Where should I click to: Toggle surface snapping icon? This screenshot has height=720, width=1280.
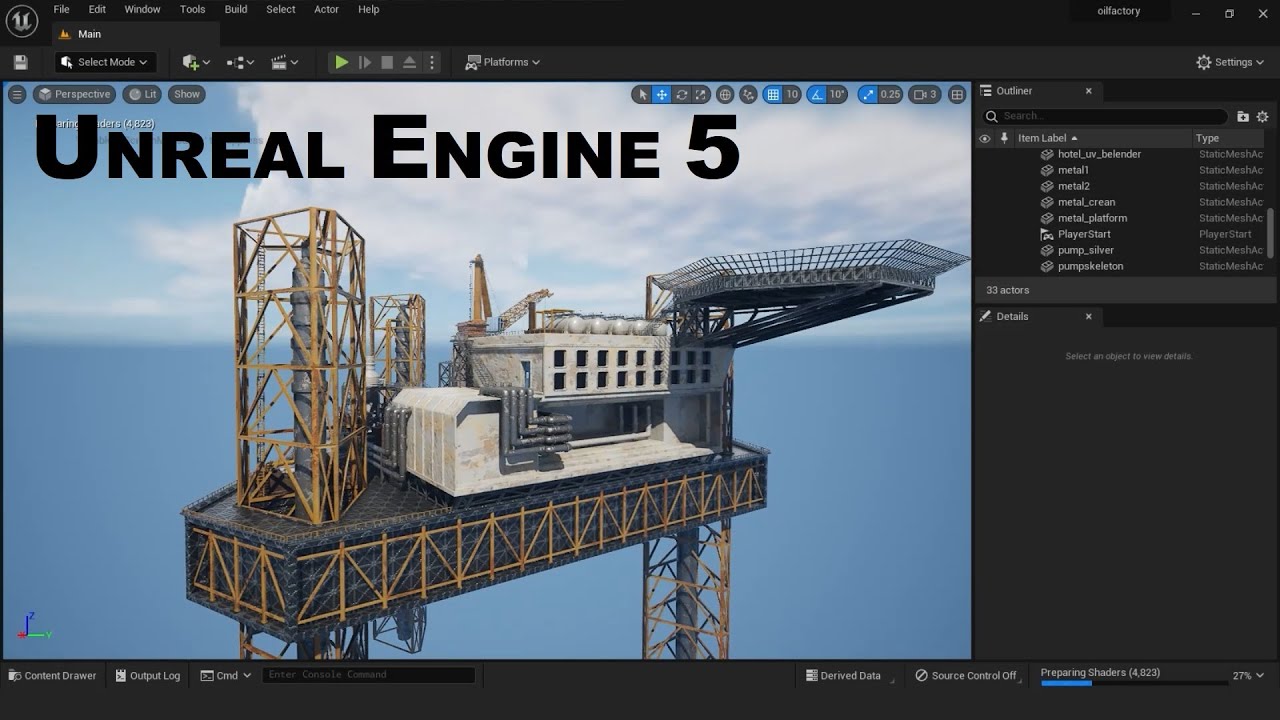pos(748,95)
